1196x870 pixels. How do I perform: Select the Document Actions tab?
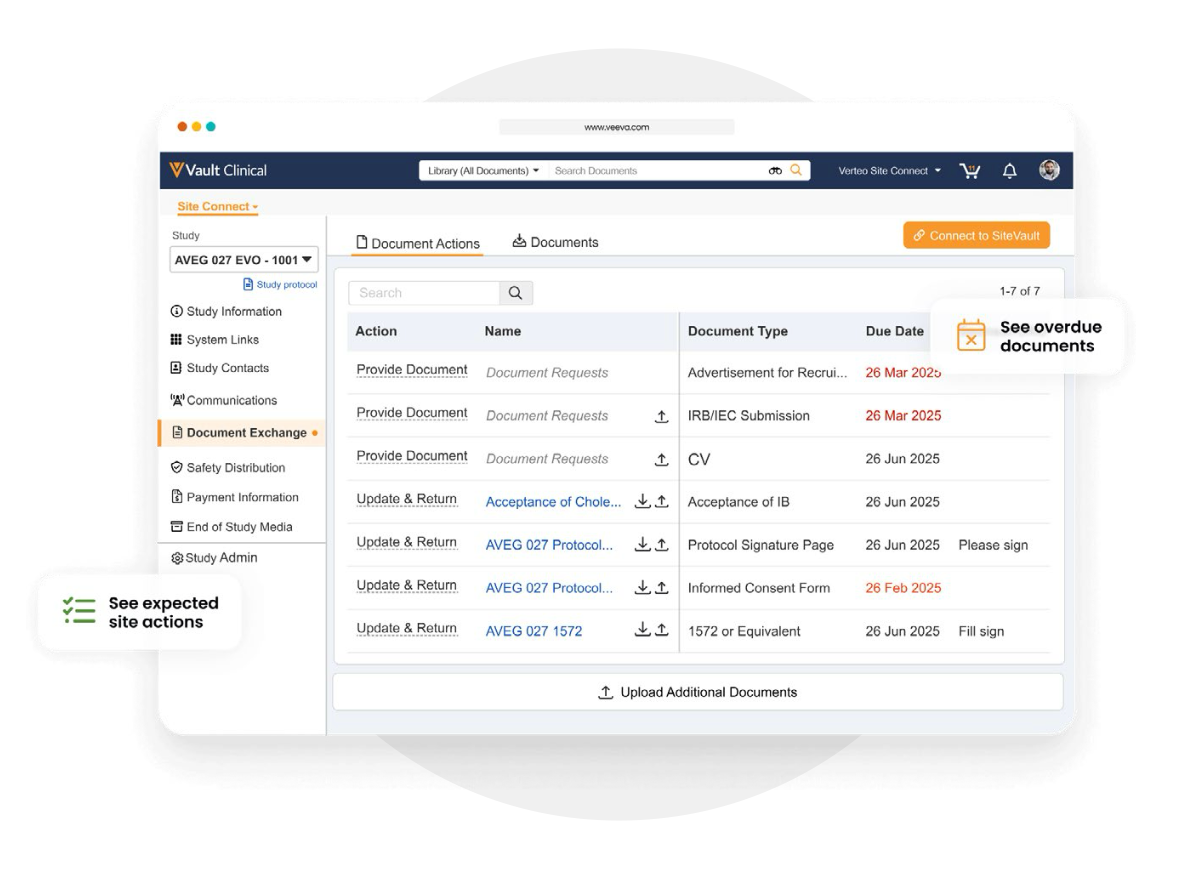point(417,243)
